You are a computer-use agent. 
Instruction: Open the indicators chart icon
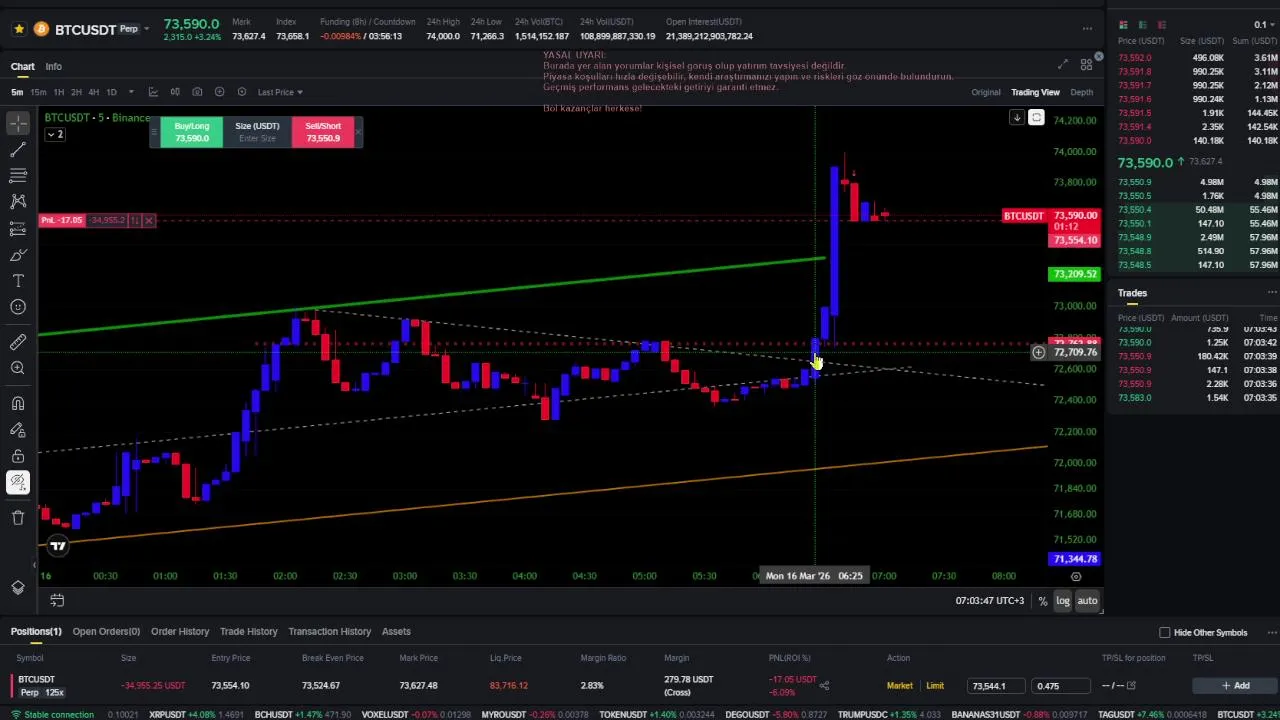pos(153,92)
